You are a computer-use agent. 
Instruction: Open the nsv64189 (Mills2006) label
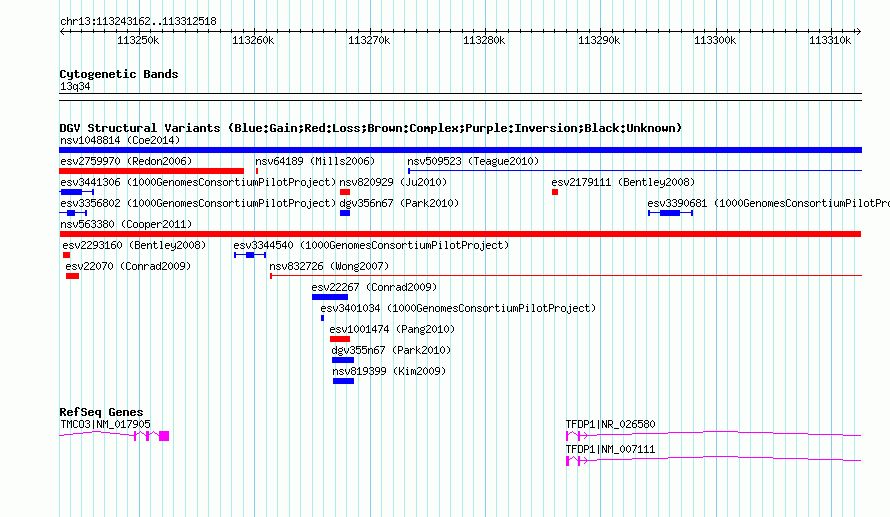point(315,161)
